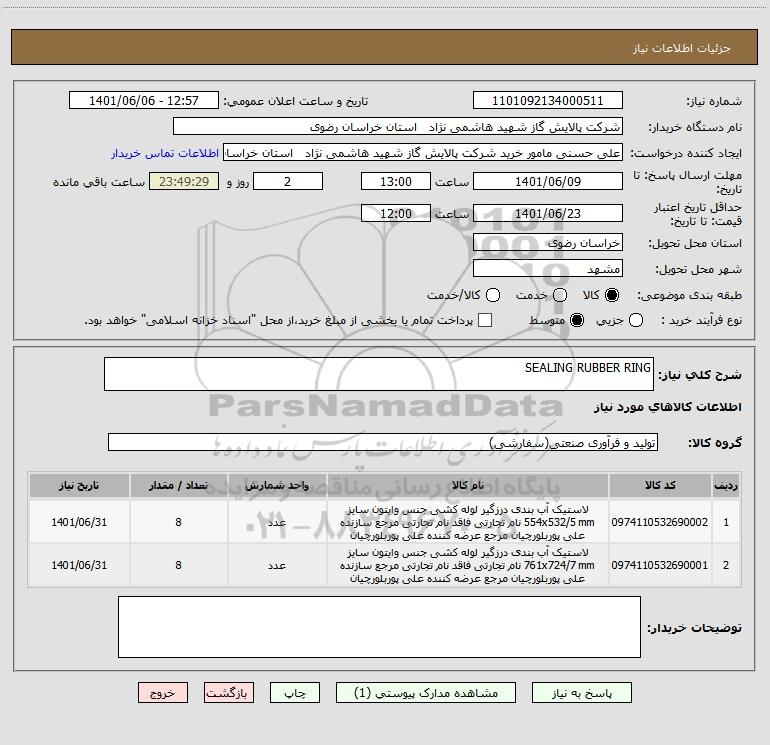Click the تاریخ نیاز column header

(x=79, y=486)
